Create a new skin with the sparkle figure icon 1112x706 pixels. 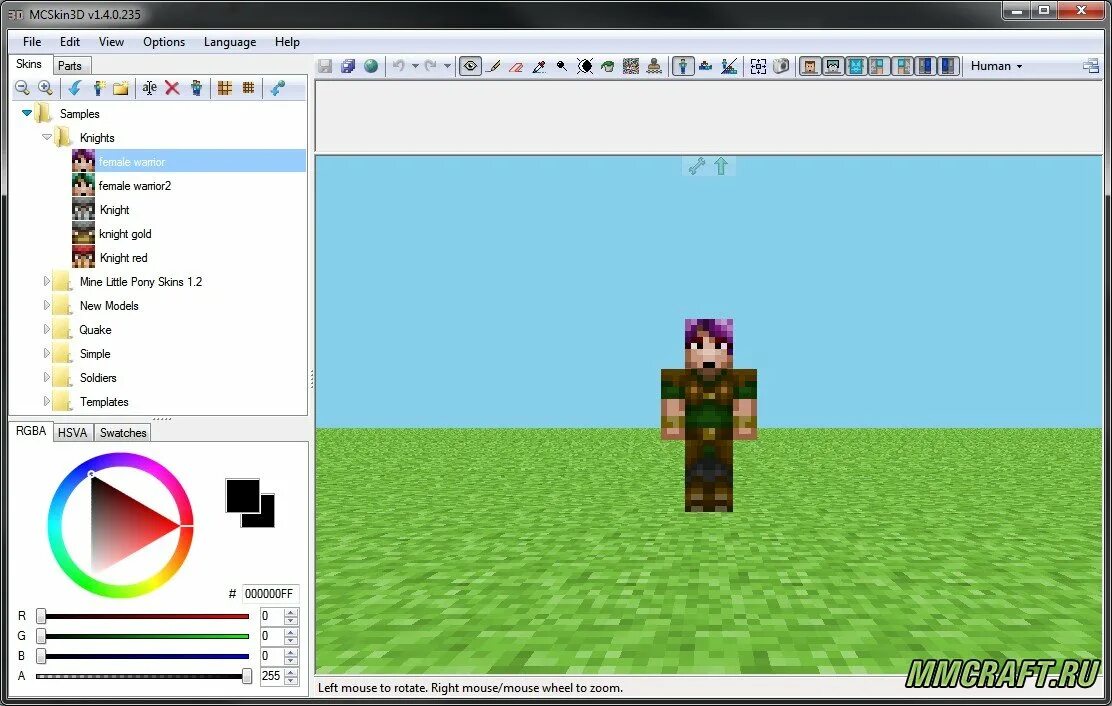[99, 88]
